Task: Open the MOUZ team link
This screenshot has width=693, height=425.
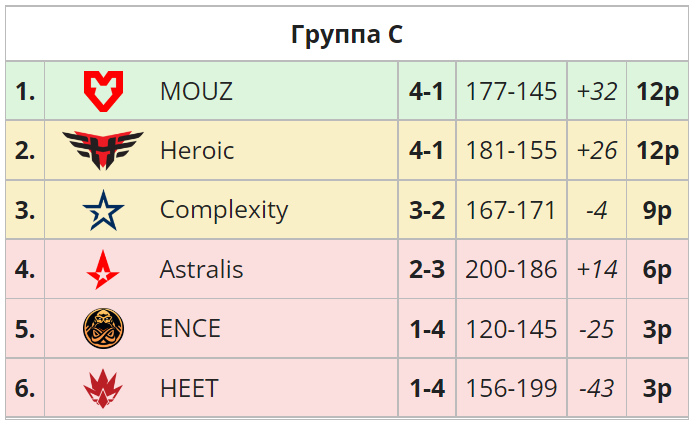Action: pyautogui.click(x=196, y=91)
